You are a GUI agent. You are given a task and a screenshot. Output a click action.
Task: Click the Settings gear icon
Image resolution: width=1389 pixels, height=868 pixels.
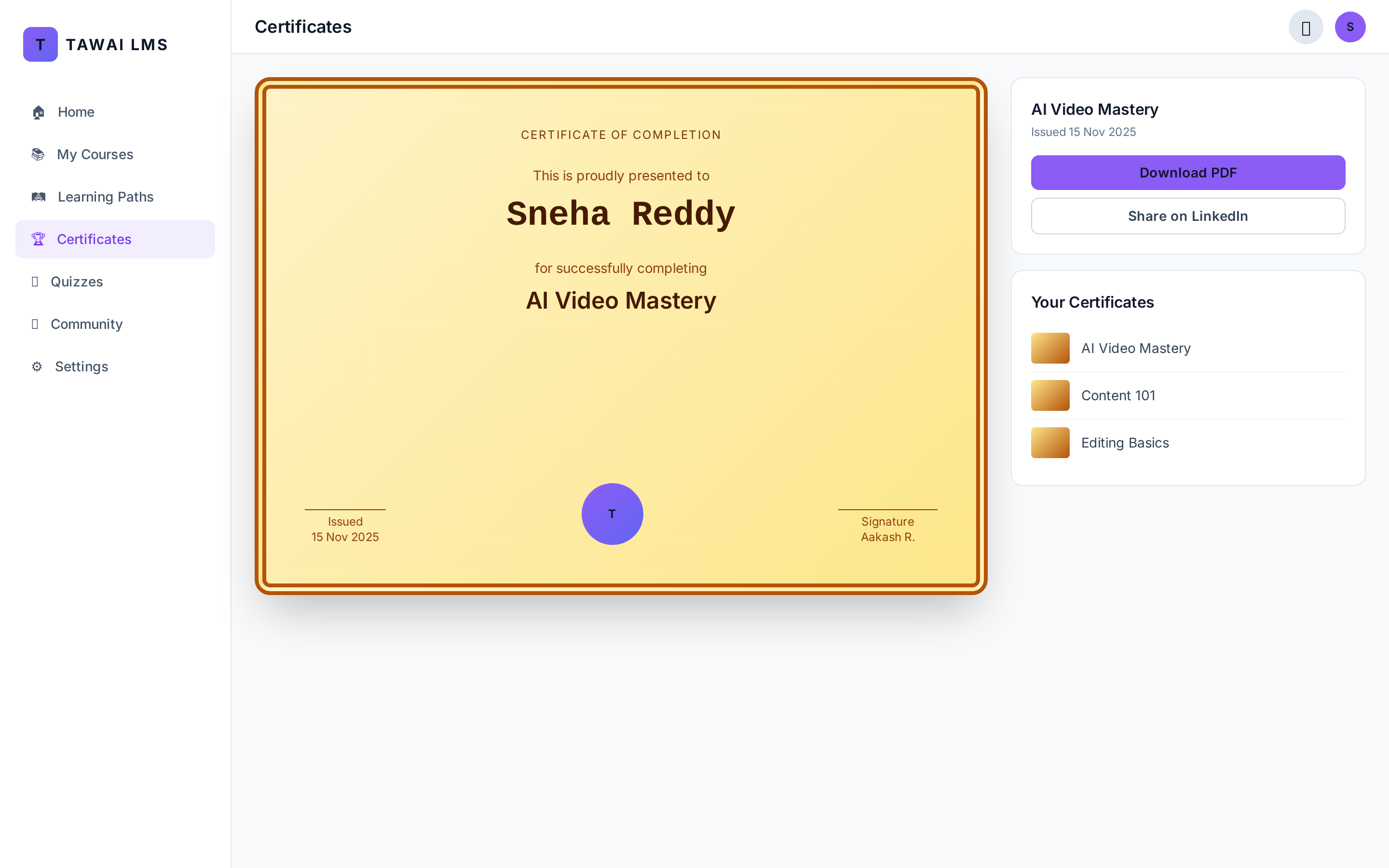[37, 366]
